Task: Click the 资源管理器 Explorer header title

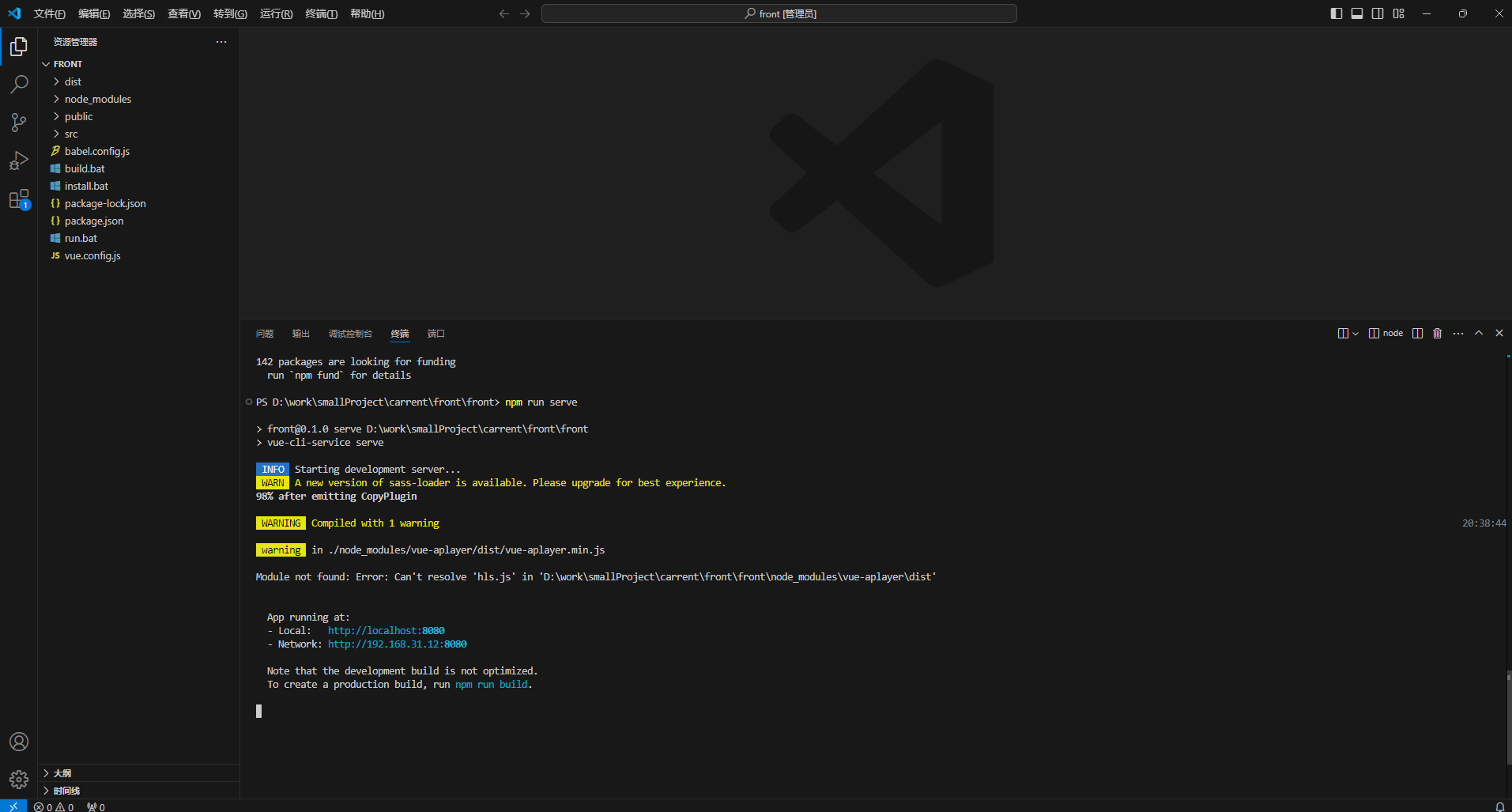Action: (75, 42)
